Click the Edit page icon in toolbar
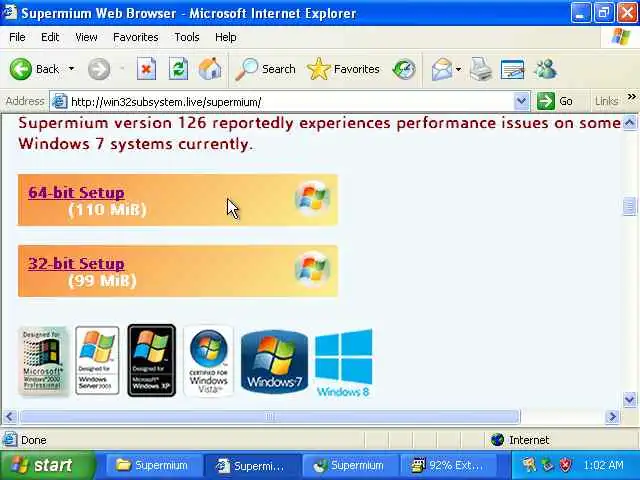 [x=512, y=69]
